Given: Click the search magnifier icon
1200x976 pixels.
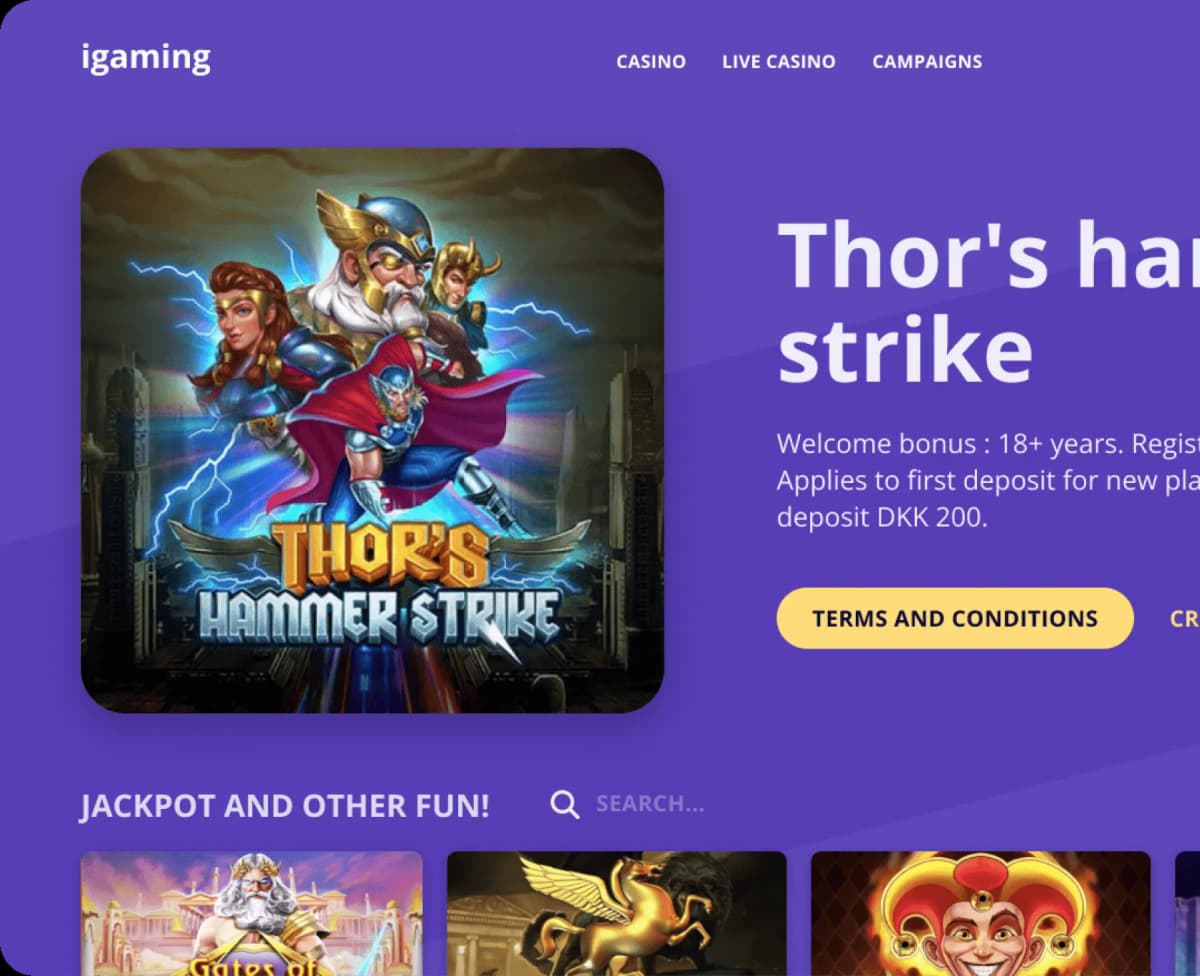Looking at the screenshot, I should coord(565,805).
